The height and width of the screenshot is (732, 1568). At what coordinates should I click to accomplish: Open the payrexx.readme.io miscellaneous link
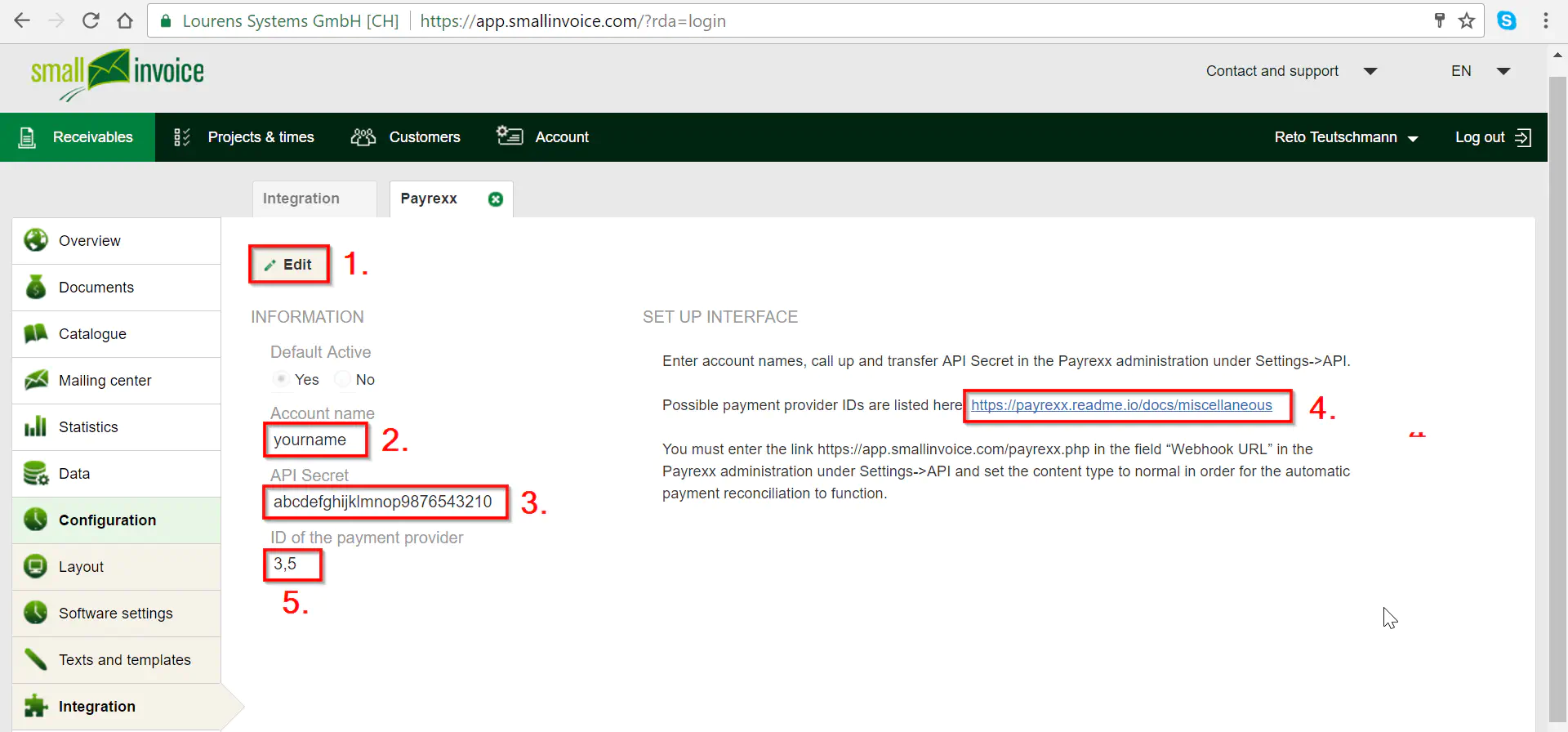[1120, 405]
